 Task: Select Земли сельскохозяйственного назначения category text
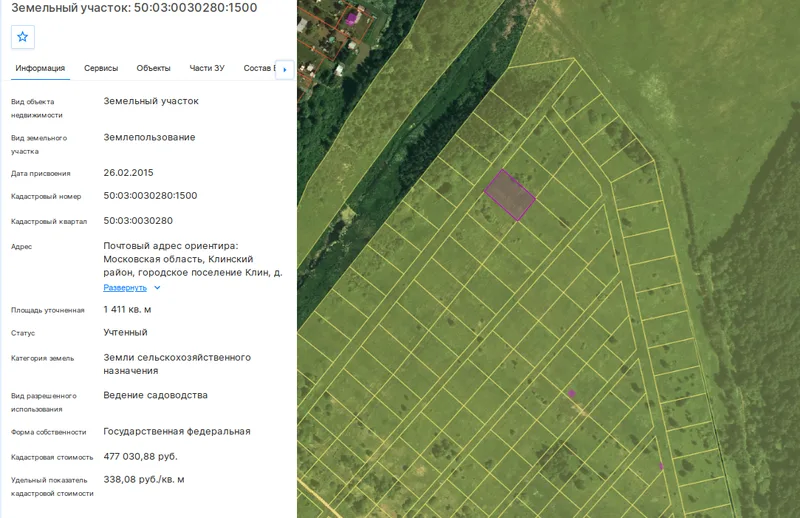(x=177, y=364)
